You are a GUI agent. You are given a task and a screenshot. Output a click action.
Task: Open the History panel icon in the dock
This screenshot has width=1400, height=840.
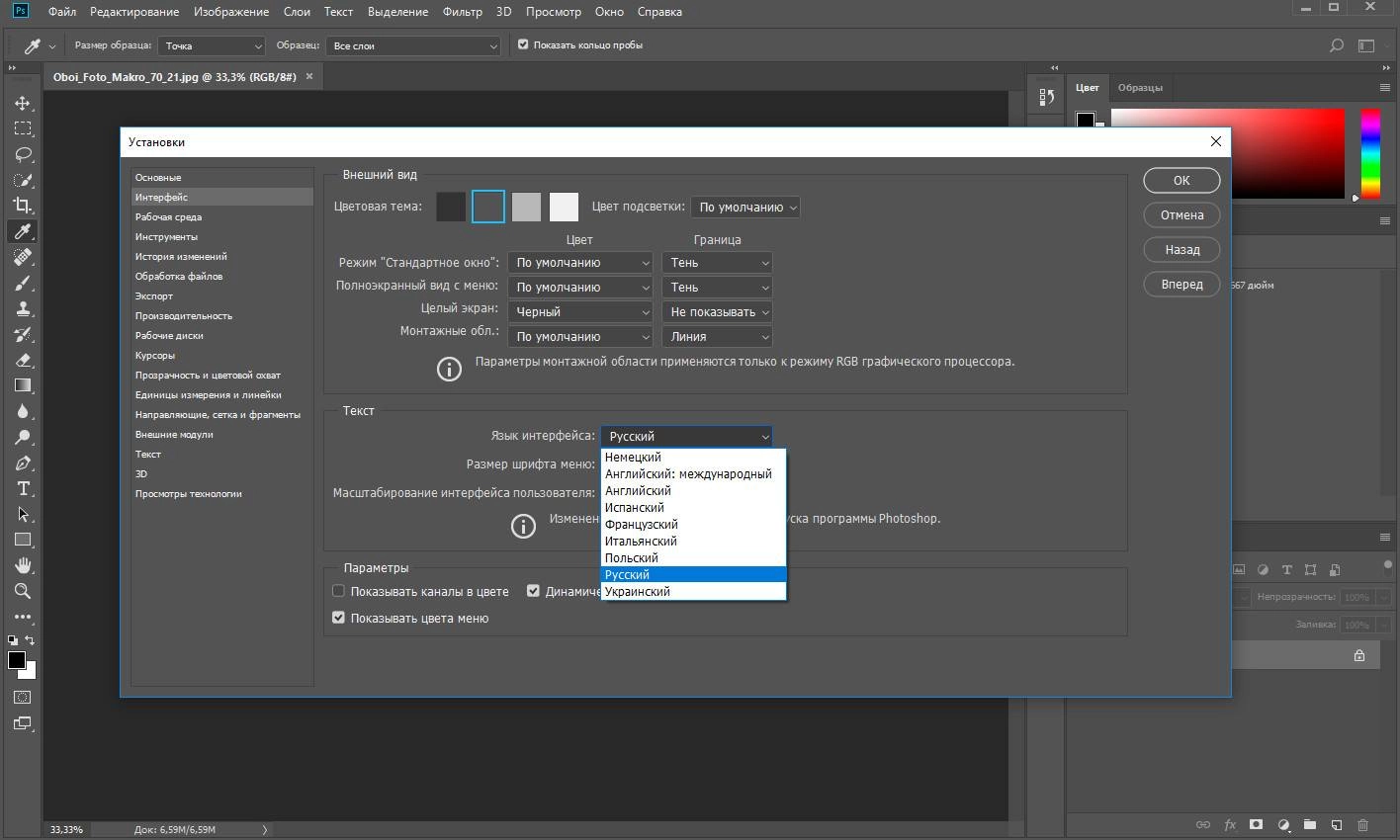[x=1046, y=97]
